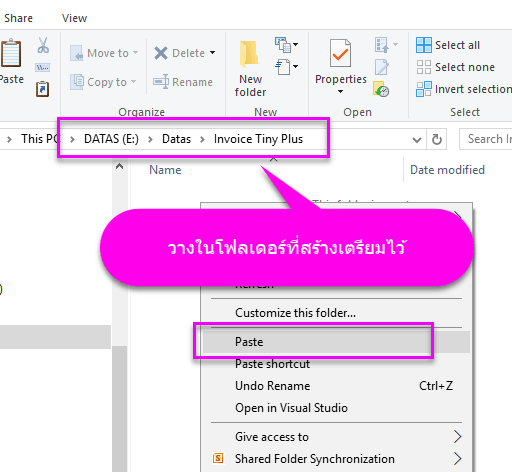This screenshot has height=472, width=512.
Task: Click the Edit file icon in Open group
Action: click(x=382, y=67)
